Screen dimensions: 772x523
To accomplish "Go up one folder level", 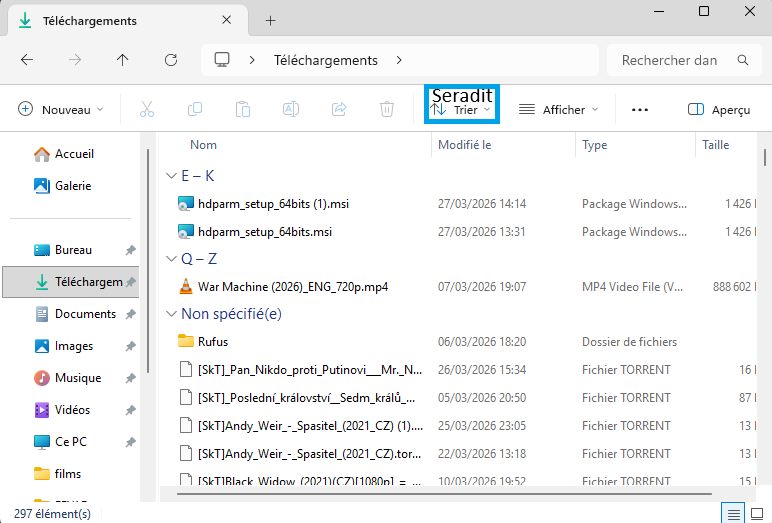I will 123,60.
